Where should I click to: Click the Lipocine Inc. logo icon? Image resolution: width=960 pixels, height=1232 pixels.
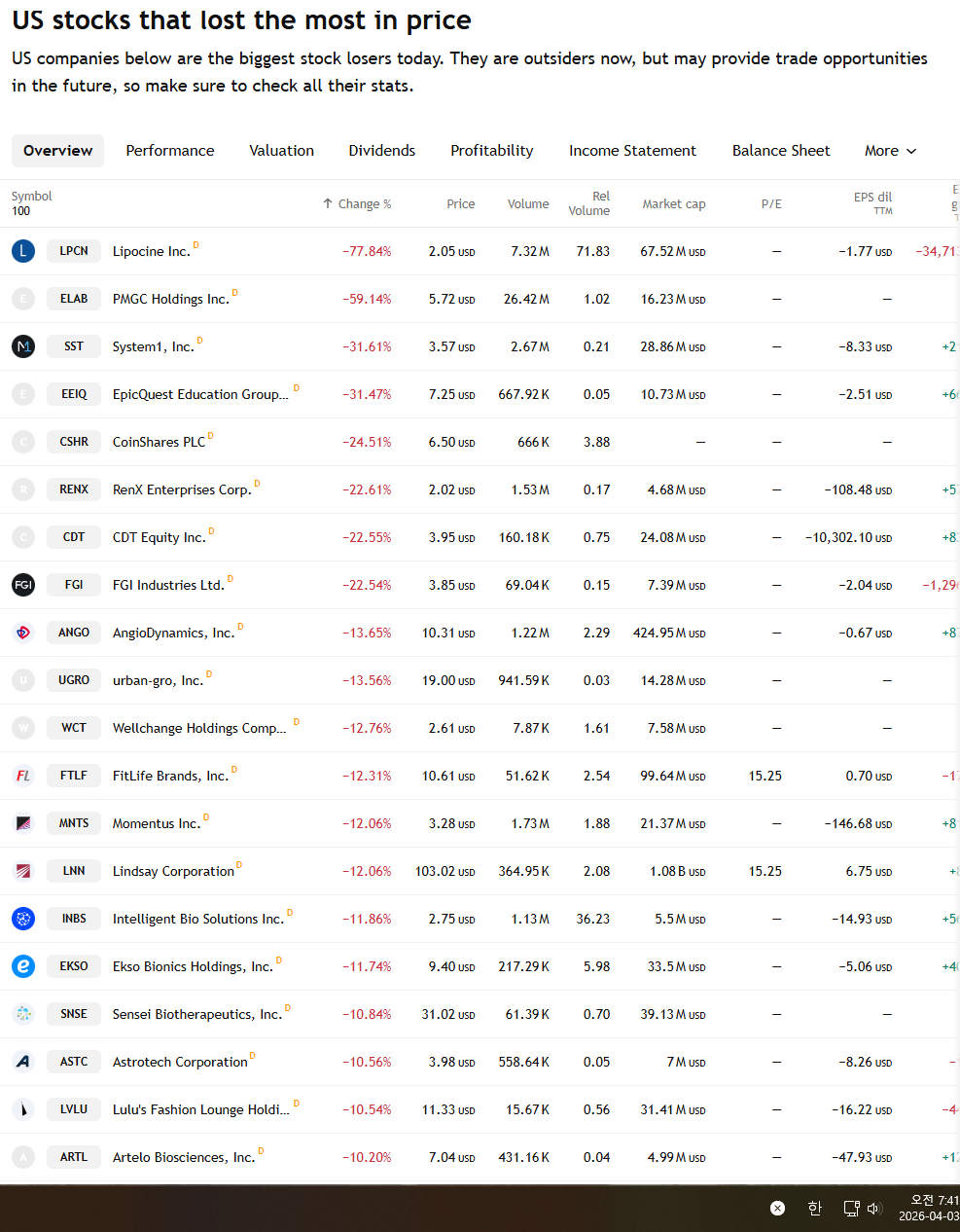point(23,251)
